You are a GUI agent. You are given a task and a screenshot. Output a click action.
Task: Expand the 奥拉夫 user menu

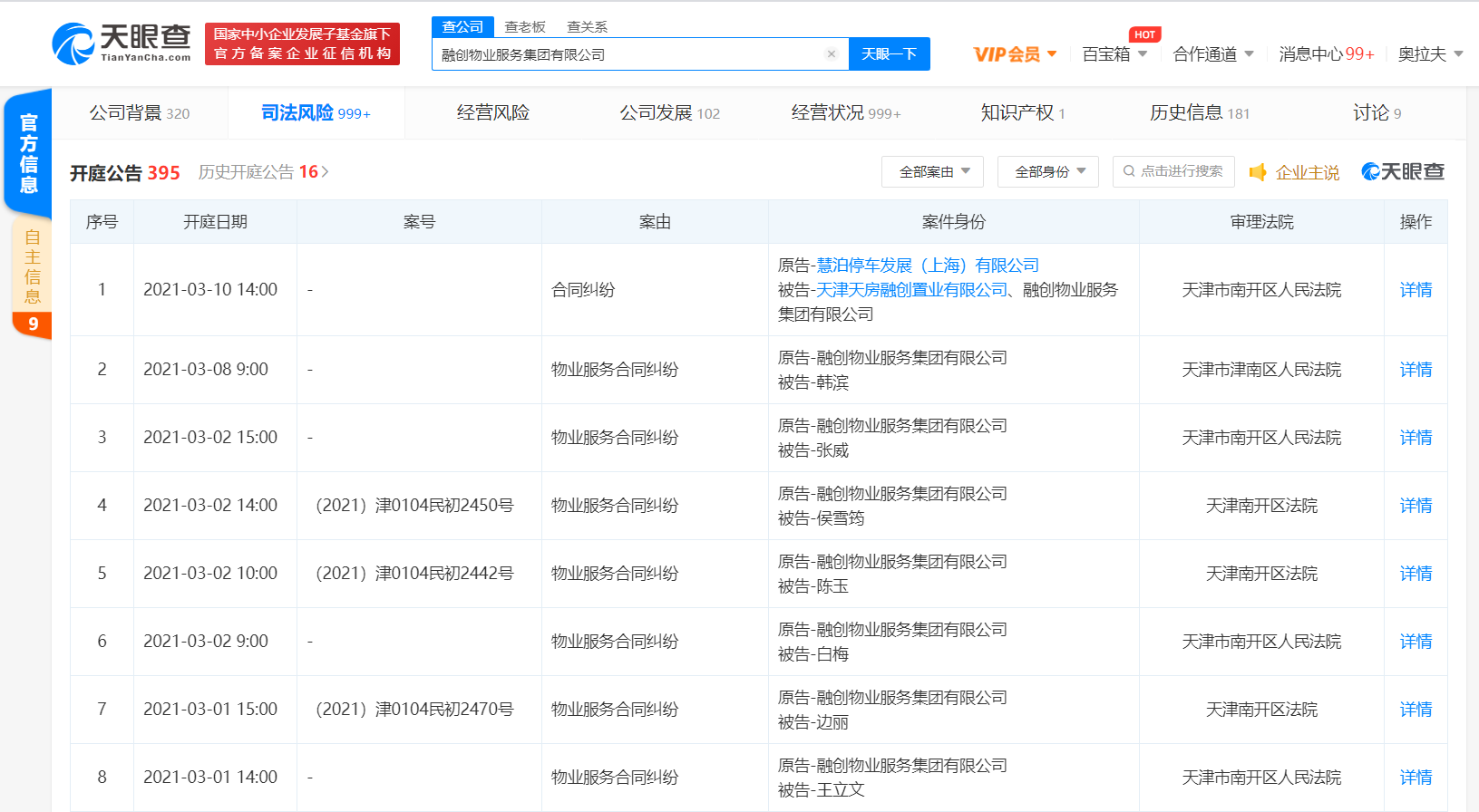[x=1430, y=54]
